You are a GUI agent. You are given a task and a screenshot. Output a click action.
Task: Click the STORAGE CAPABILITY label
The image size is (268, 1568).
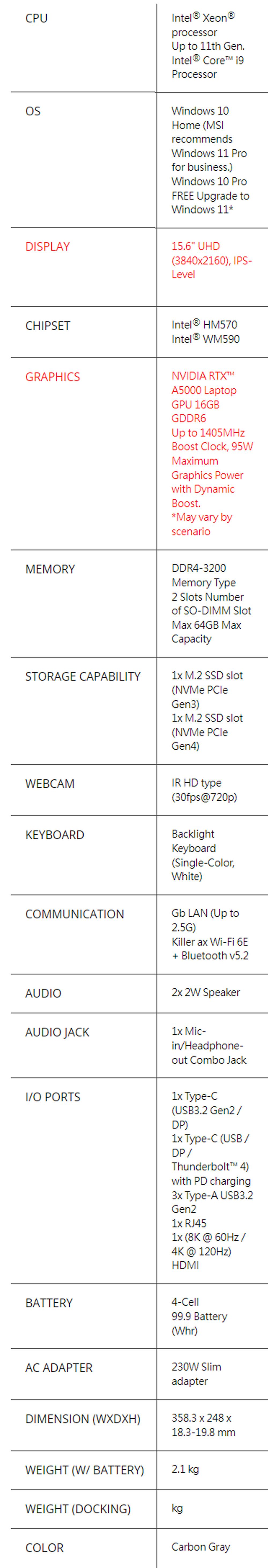pyautogui.click(x=83, y=676)
